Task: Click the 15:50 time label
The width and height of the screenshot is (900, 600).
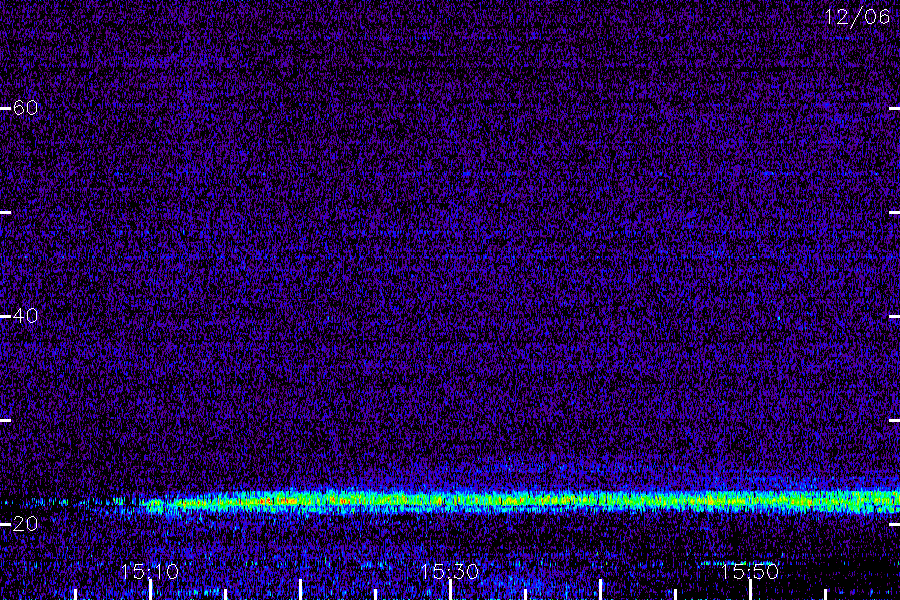Action: pyautogui.click(x=749, y=571)
